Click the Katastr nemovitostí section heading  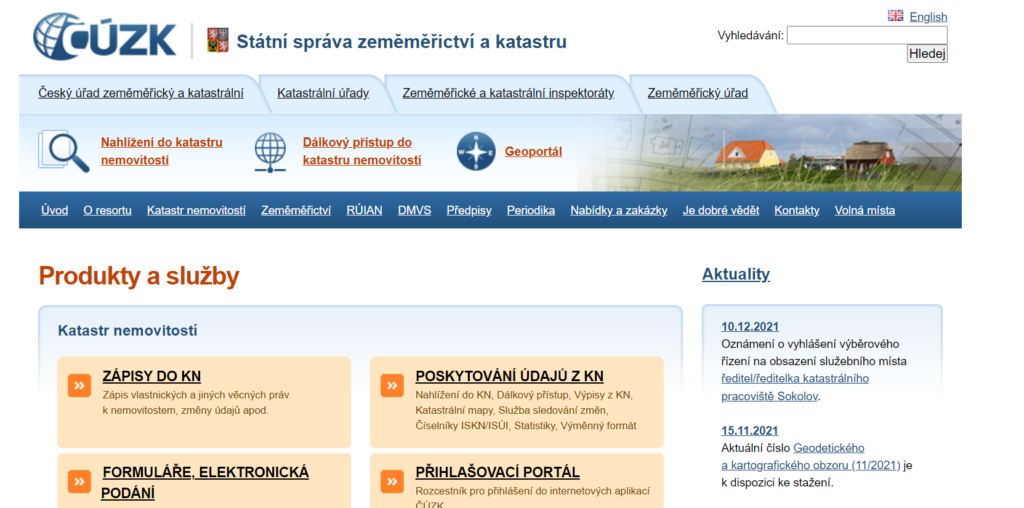(x=127, y=330)
